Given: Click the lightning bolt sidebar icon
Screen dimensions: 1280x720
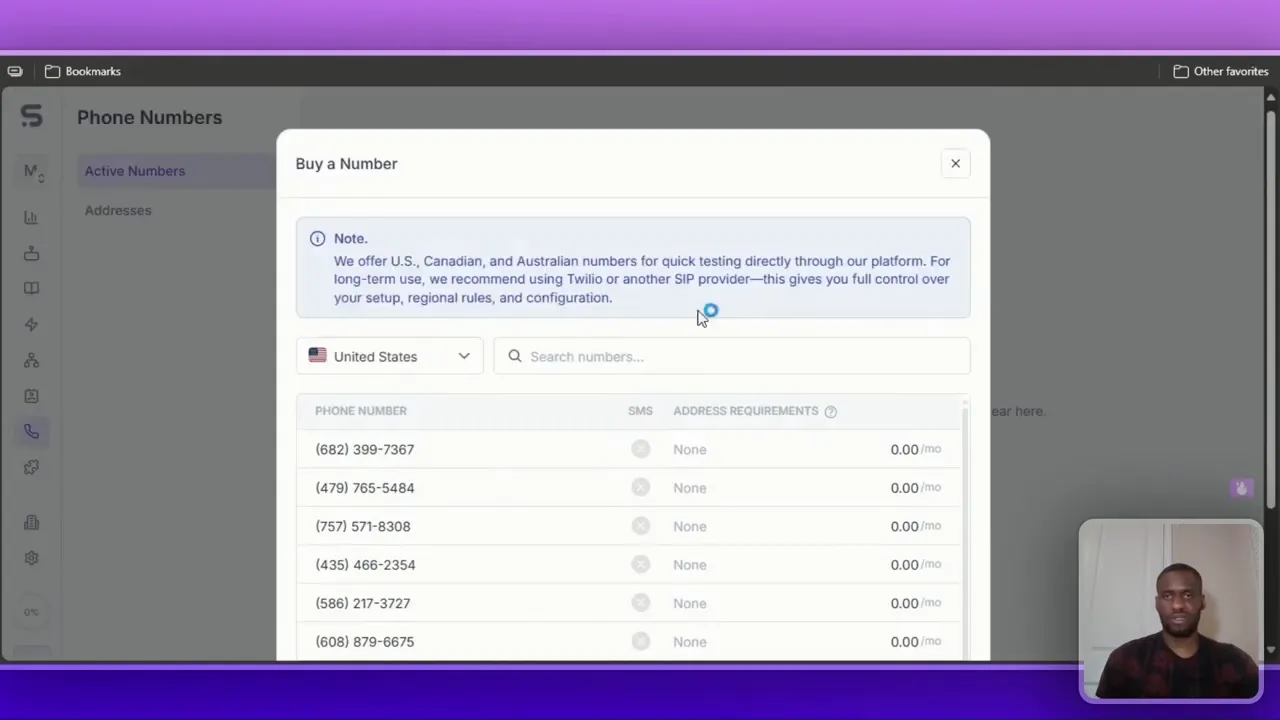Looking at the screenshot, I should point(31,324).
